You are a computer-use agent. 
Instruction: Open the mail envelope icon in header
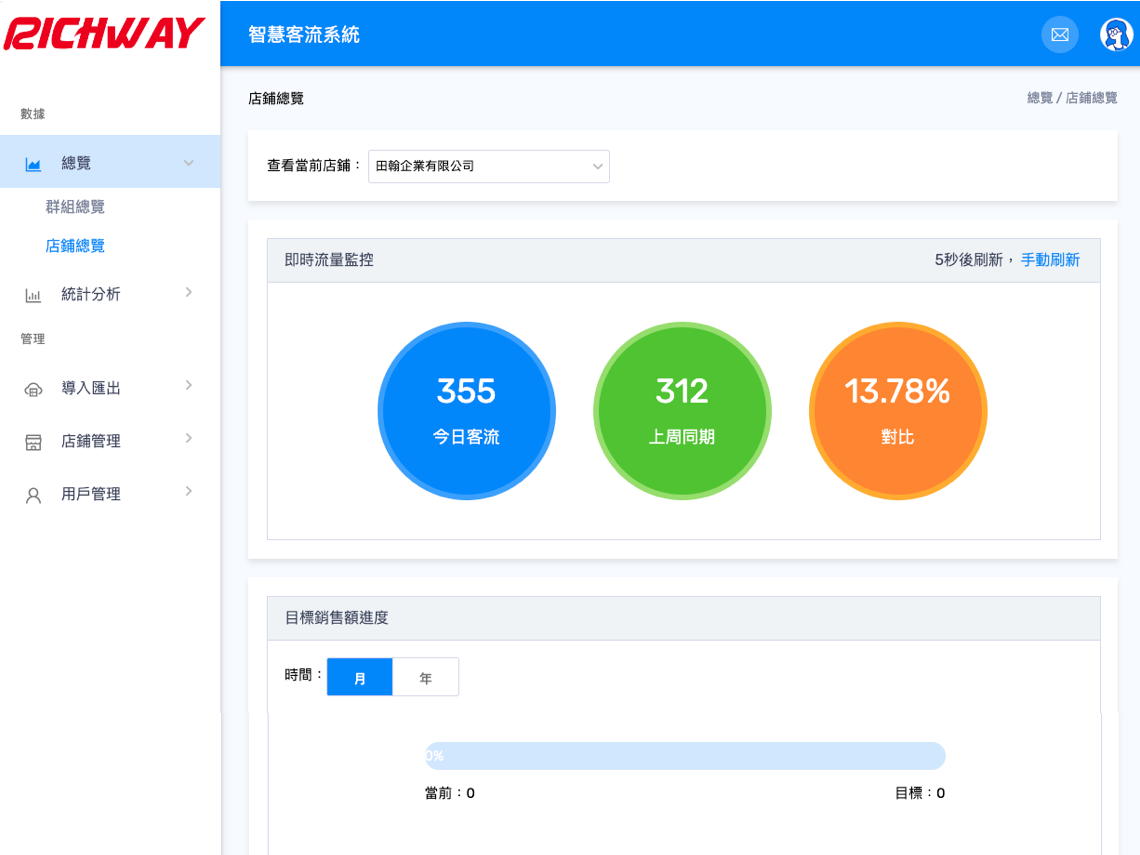coord(1060,34)
